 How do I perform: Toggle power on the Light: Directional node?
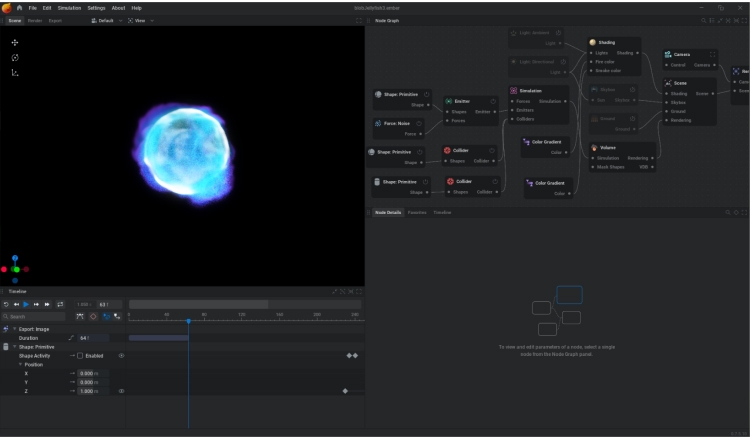pos(563,62)
